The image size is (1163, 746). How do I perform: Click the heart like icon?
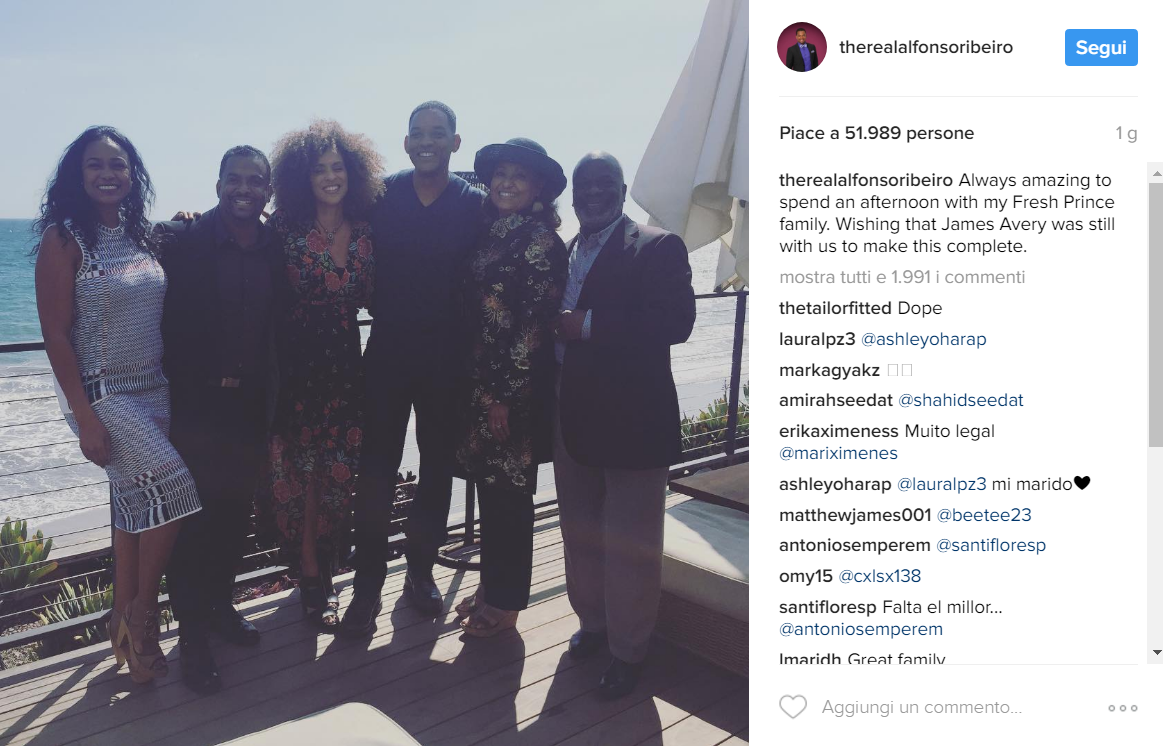793,707
